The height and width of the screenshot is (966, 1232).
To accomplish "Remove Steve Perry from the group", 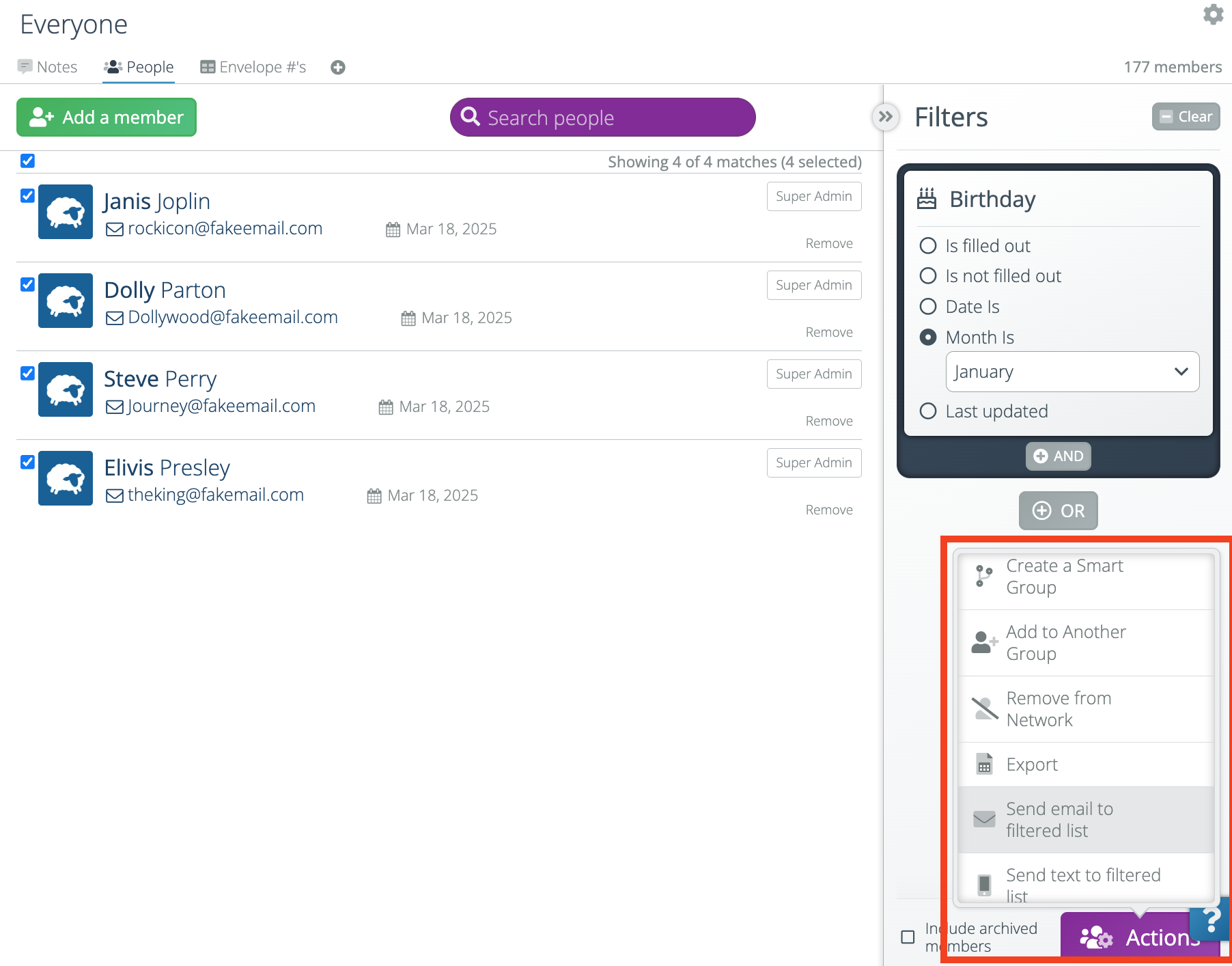I will tap(829, 422).
